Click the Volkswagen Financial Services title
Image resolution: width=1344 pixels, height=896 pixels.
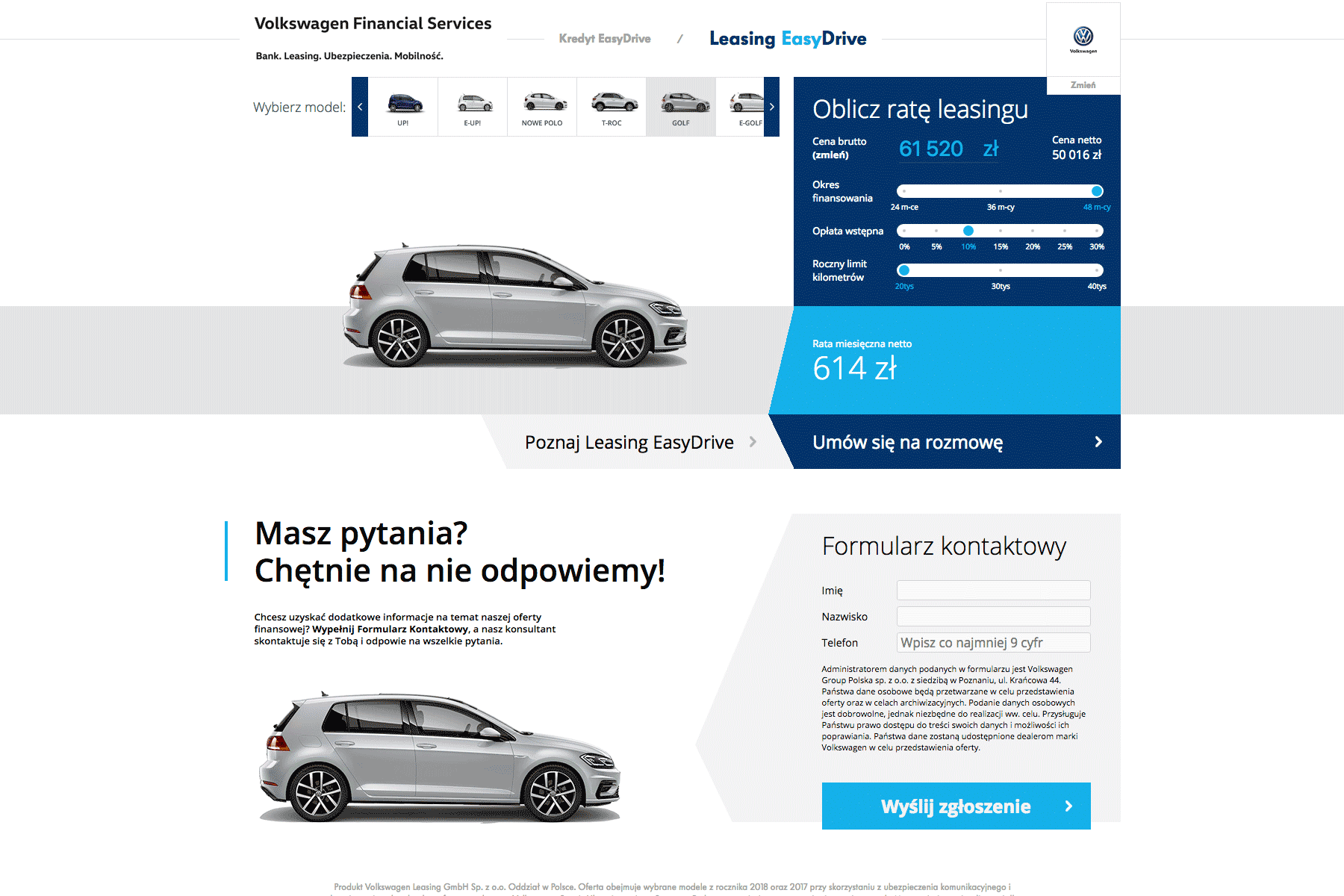click(x=373, y=23)
